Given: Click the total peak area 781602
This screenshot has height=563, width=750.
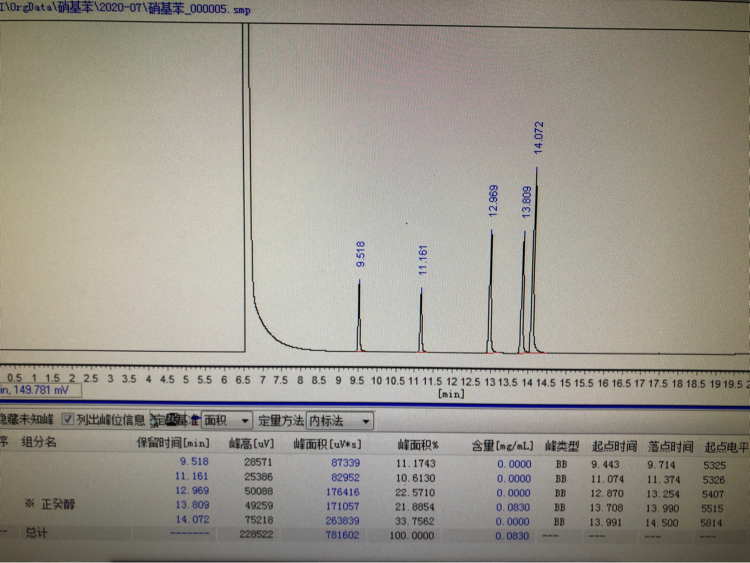Looking at the screenshot, I should point(342,535).
